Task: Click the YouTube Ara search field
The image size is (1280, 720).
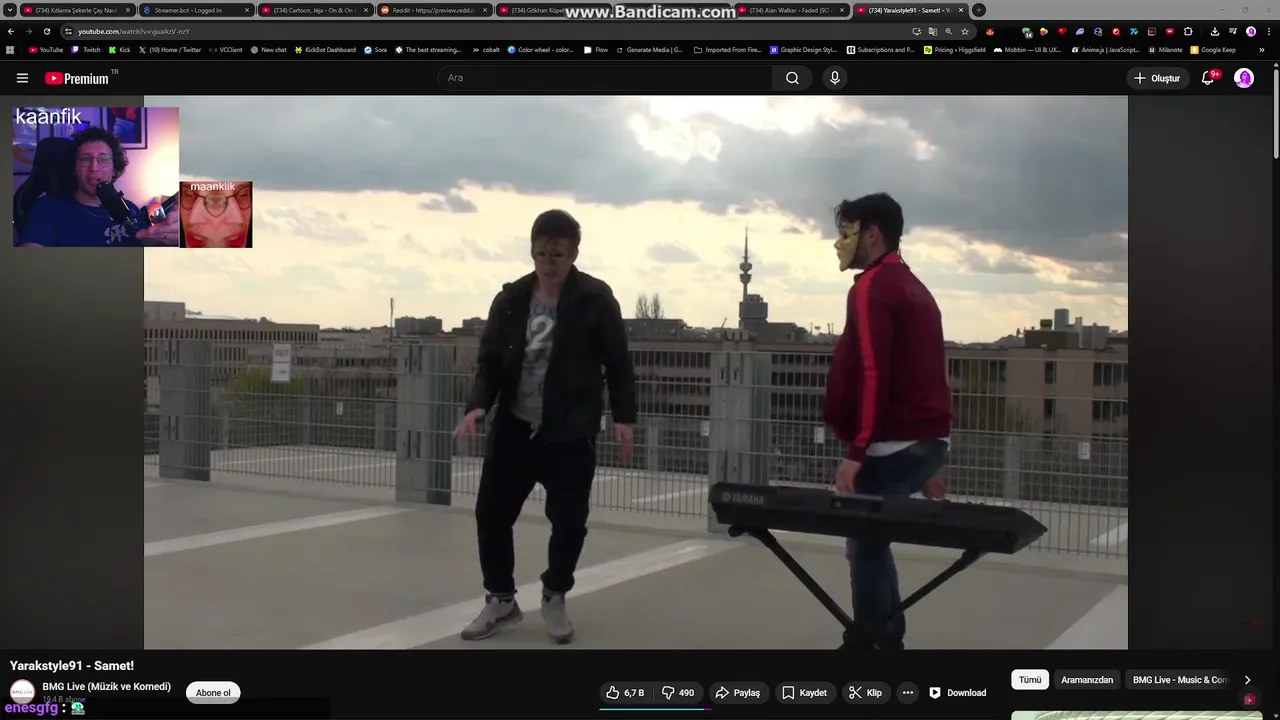Action: pyautogui.click(x=604, y=78)
